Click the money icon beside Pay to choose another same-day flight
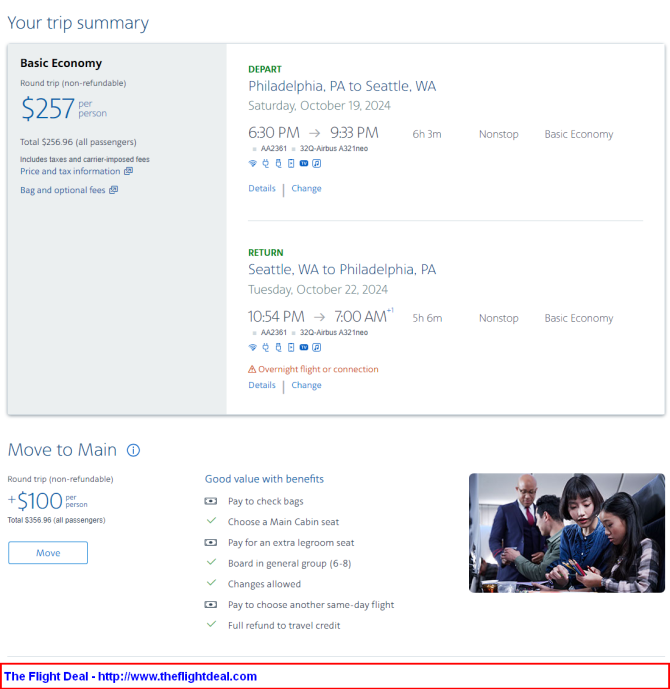The image size is (670, 689). tap(211, 605)
